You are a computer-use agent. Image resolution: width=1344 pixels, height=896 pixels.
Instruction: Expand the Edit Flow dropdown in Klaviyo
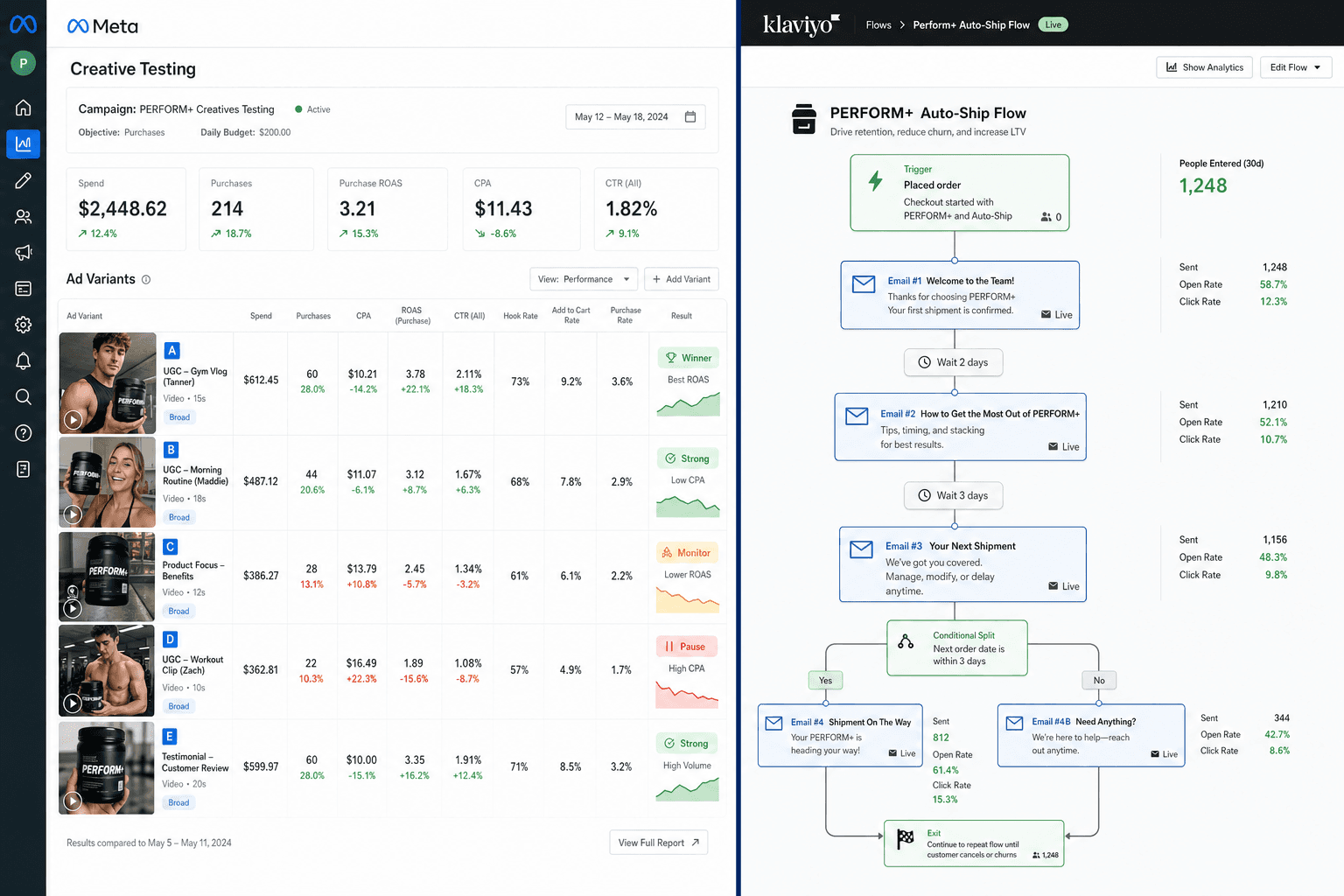1296,67
